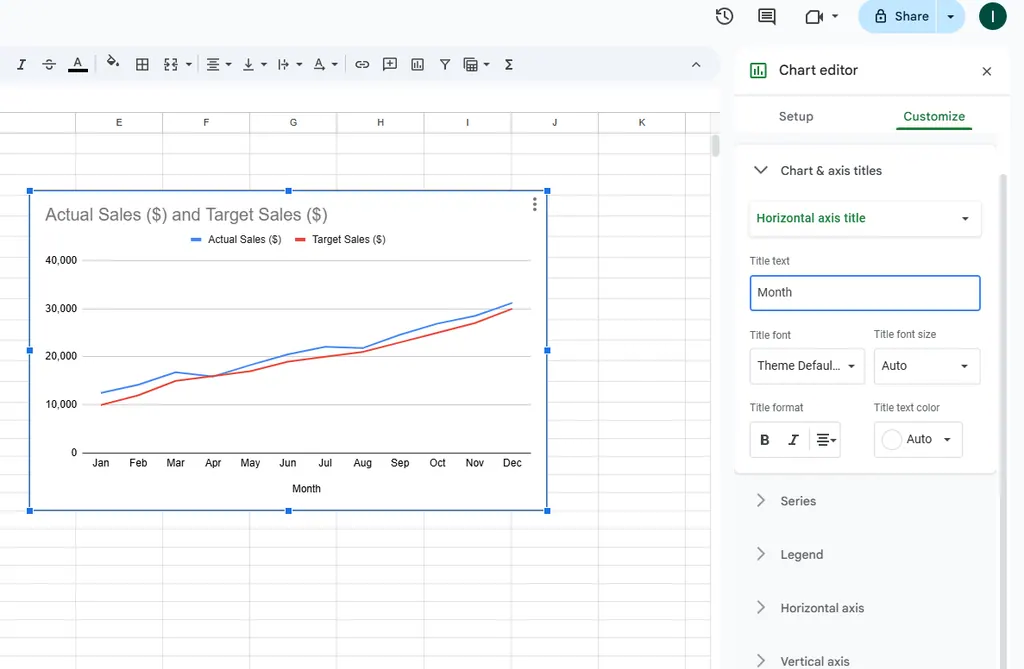
Task: Create a filter with funnel icon
Action: click(x=445, y=65)
